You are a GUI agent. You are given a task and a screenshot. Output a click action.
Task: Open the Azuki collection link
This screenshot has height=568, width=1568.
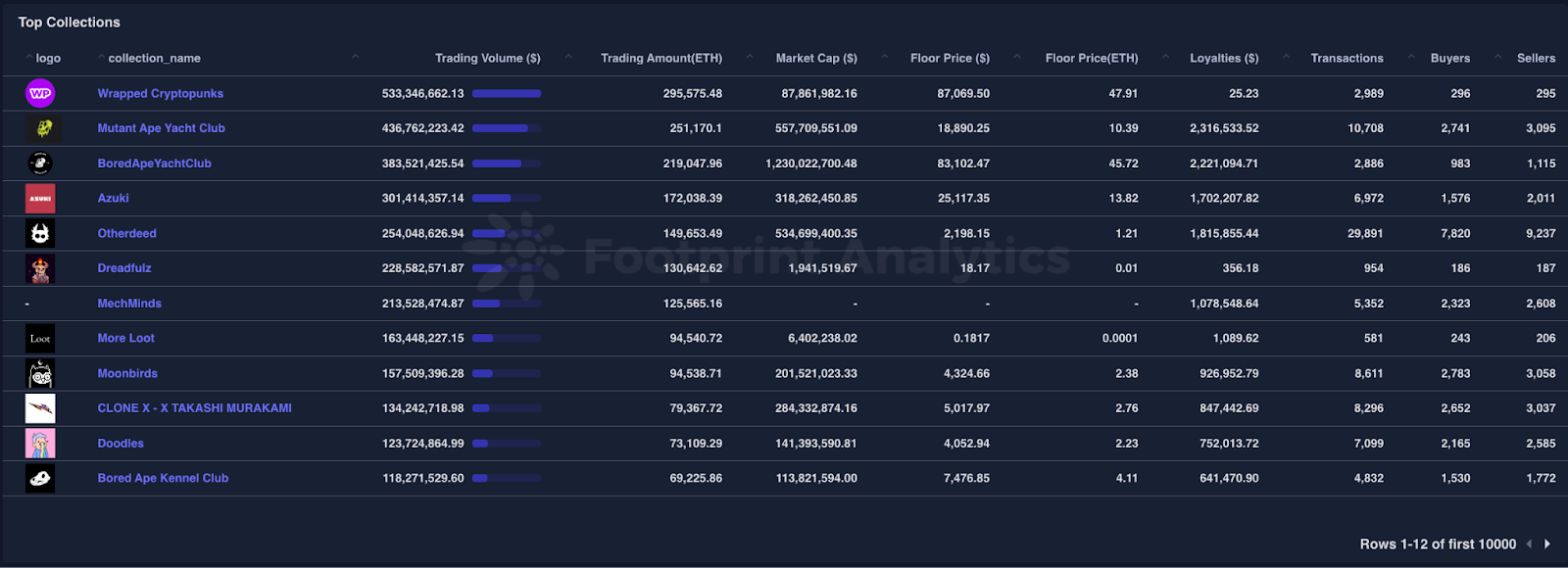113,198
